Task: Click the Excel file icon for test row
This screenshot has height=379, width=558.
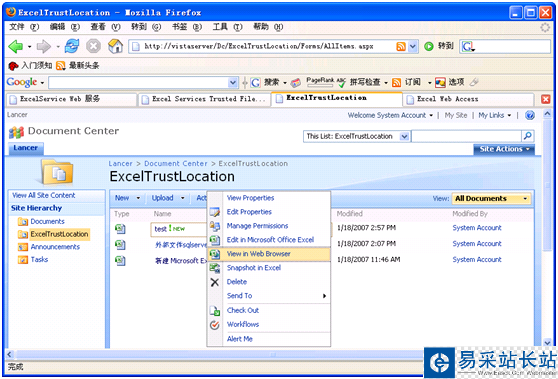Action: (120, 228)
